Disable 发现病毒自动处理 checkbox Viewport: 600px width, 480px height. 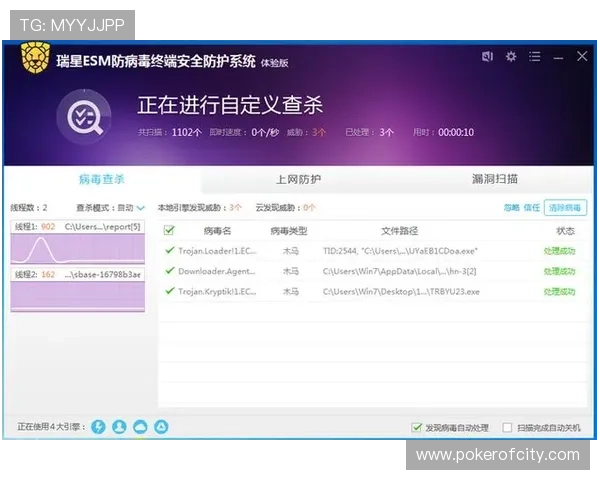pyautogui.click(x=416, y=427)
